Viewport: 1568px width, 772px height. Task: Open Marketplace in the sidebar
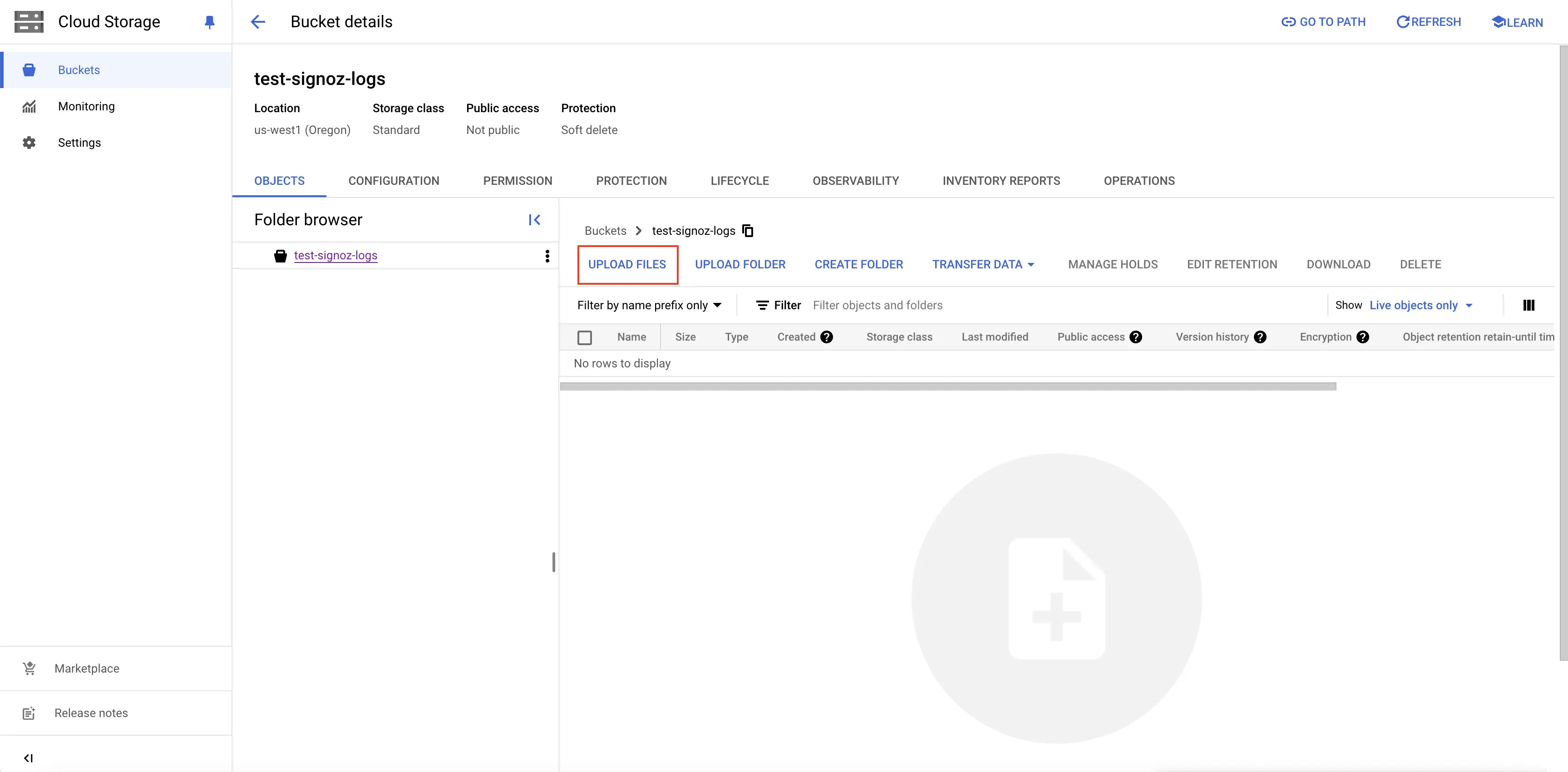point(116,668)
